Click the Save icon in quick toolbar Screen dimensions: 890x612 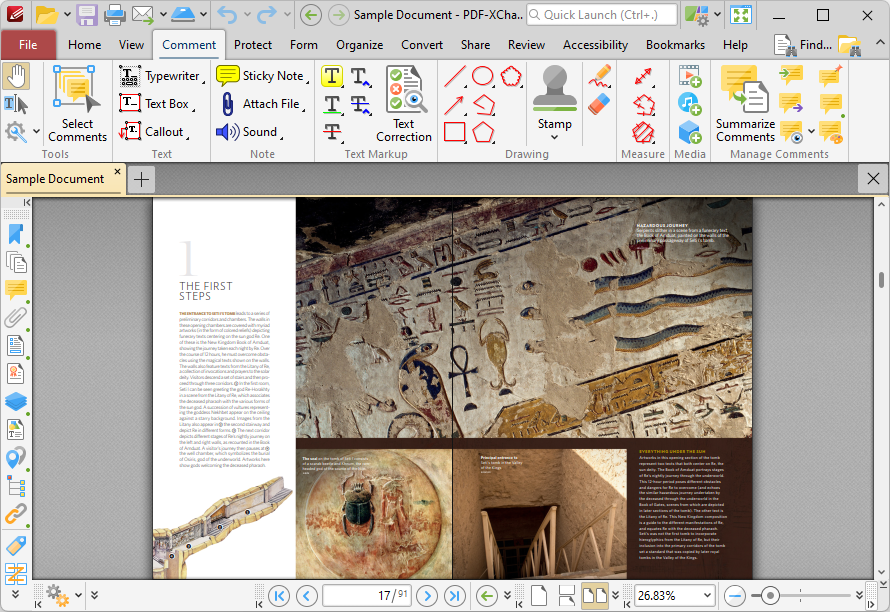tap(87, 15)
